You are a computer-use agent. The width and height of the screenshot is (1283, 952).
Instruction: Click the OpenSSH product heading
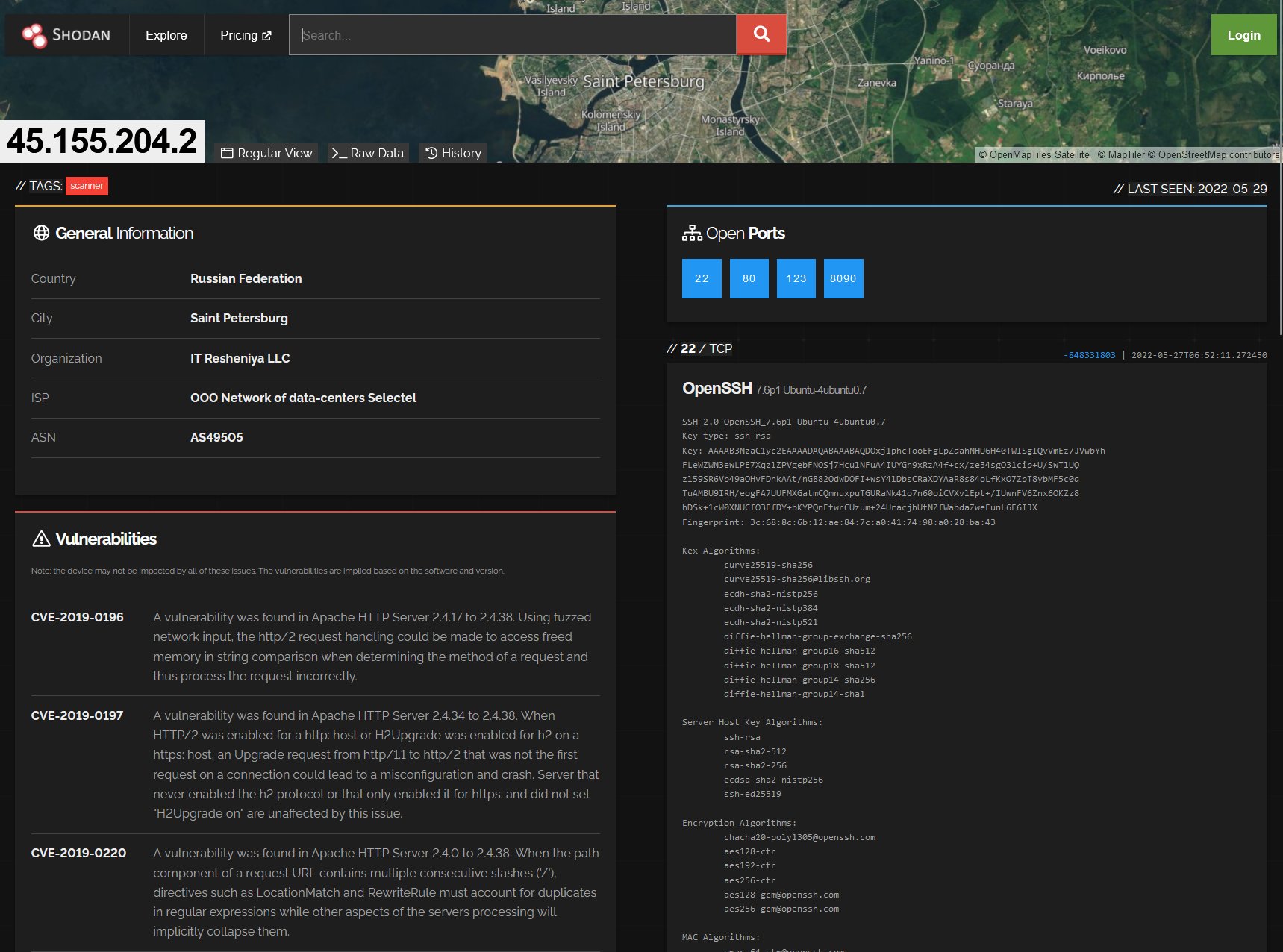[x=717, y=388]
